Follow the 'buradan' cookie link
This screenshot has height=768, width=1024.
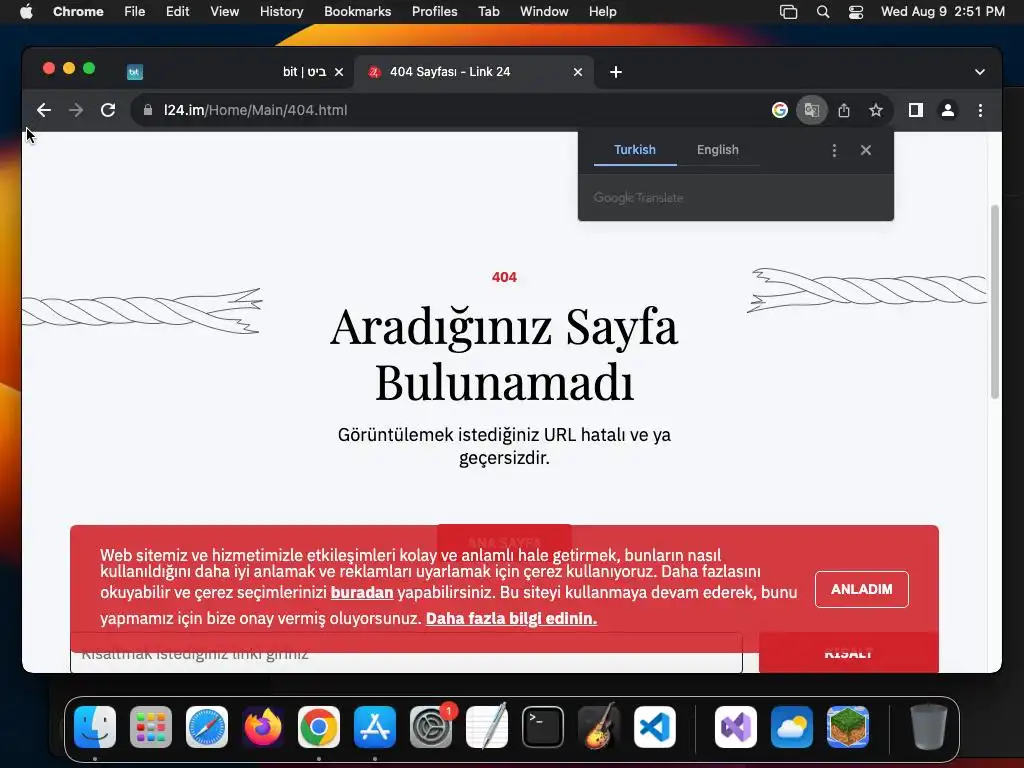pyautogui.click(x=362, y=592)
